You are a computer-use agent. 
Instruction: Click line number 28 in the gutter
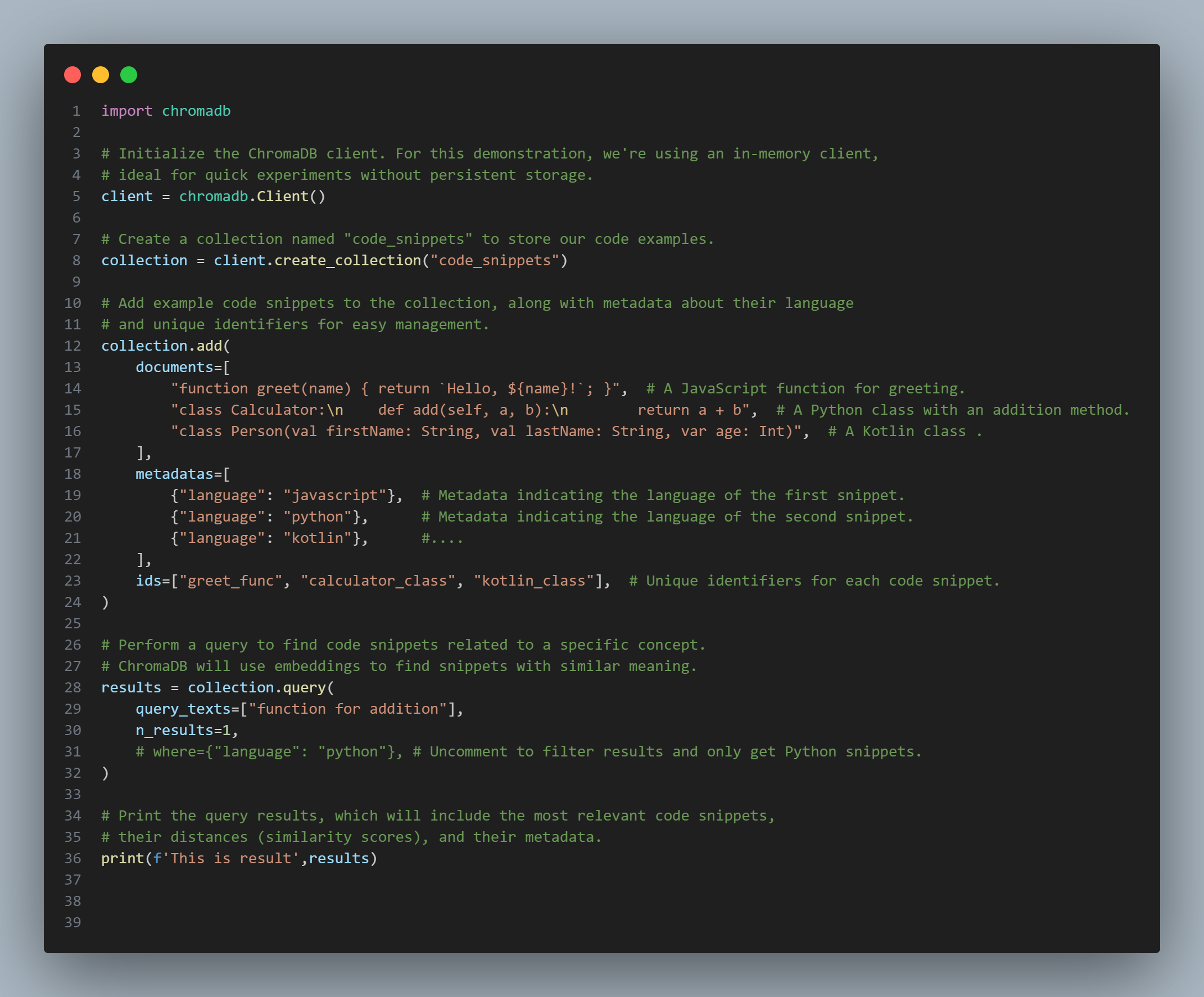point(73,687)
